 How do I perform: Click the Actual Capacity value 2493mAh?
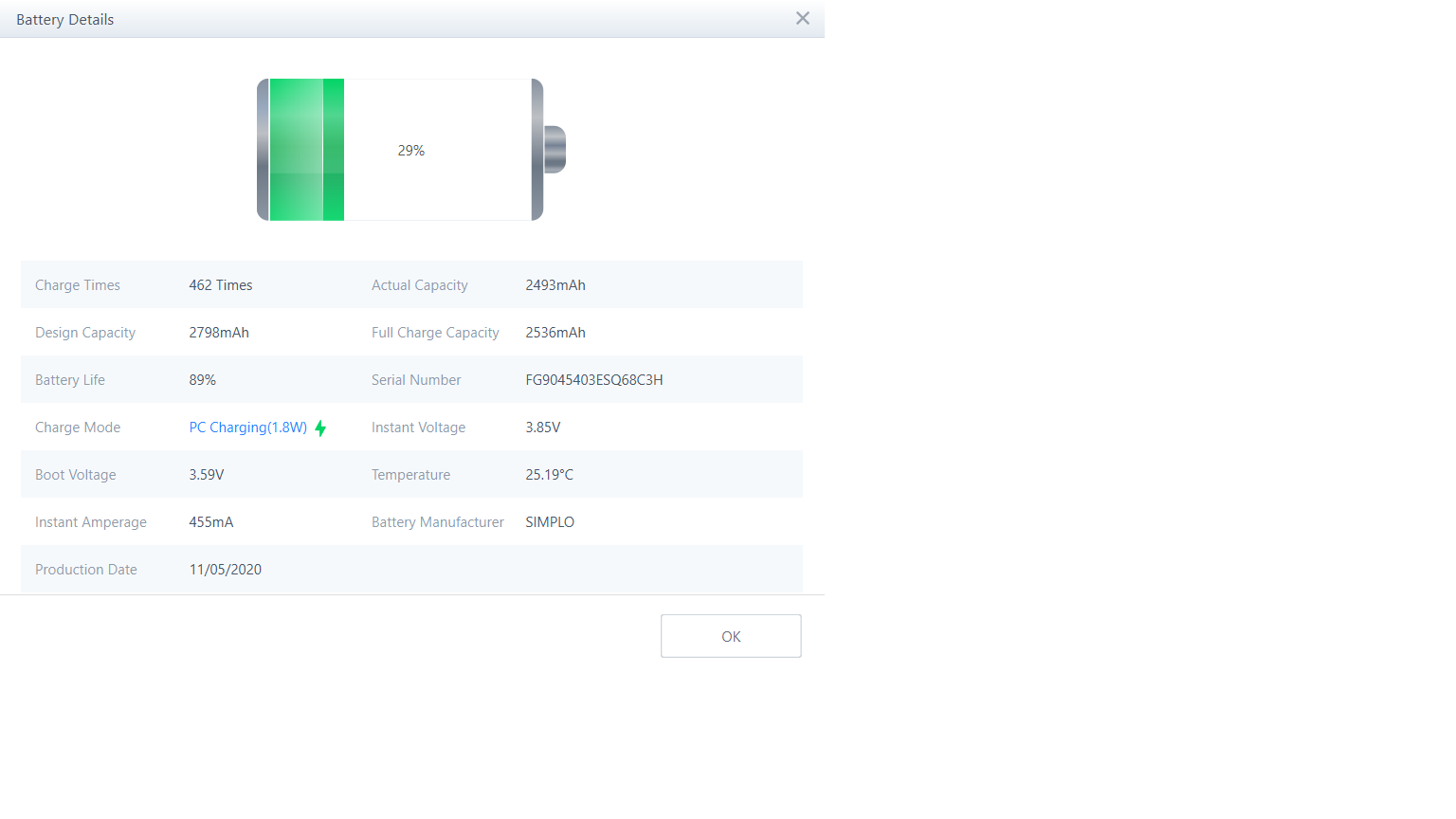pyautogui.click(x=555, y=285)
